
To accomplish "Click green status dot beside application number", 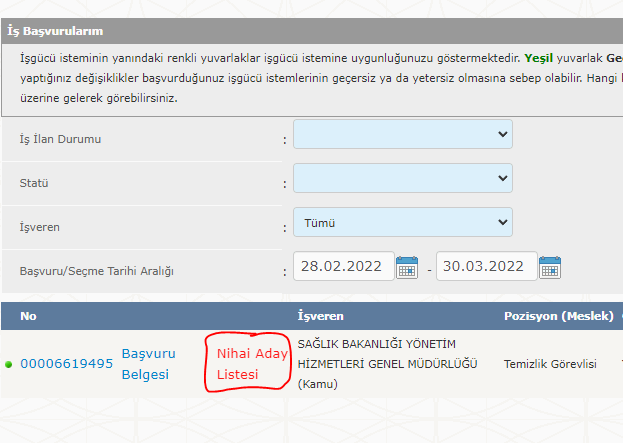I will point(9,364).
